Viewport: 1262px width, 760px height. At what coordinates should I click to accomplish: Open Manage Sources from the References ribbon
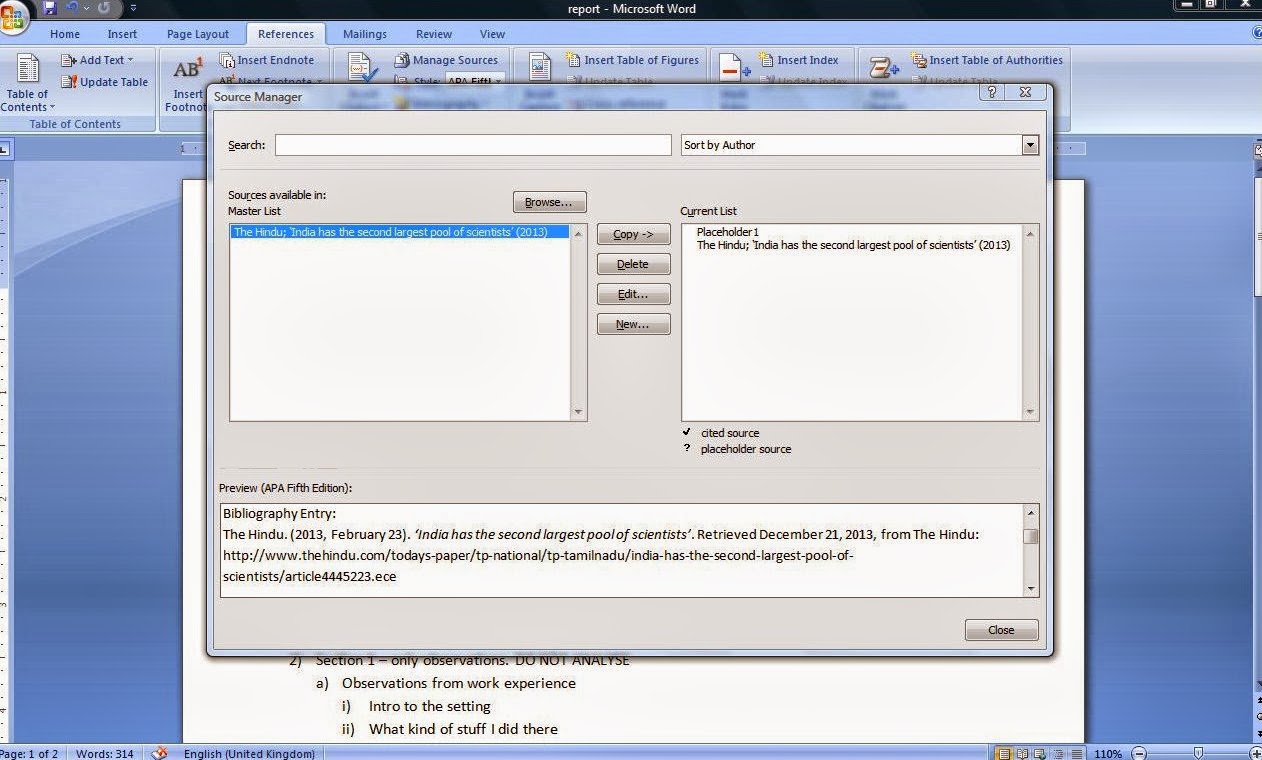[447, 60]
